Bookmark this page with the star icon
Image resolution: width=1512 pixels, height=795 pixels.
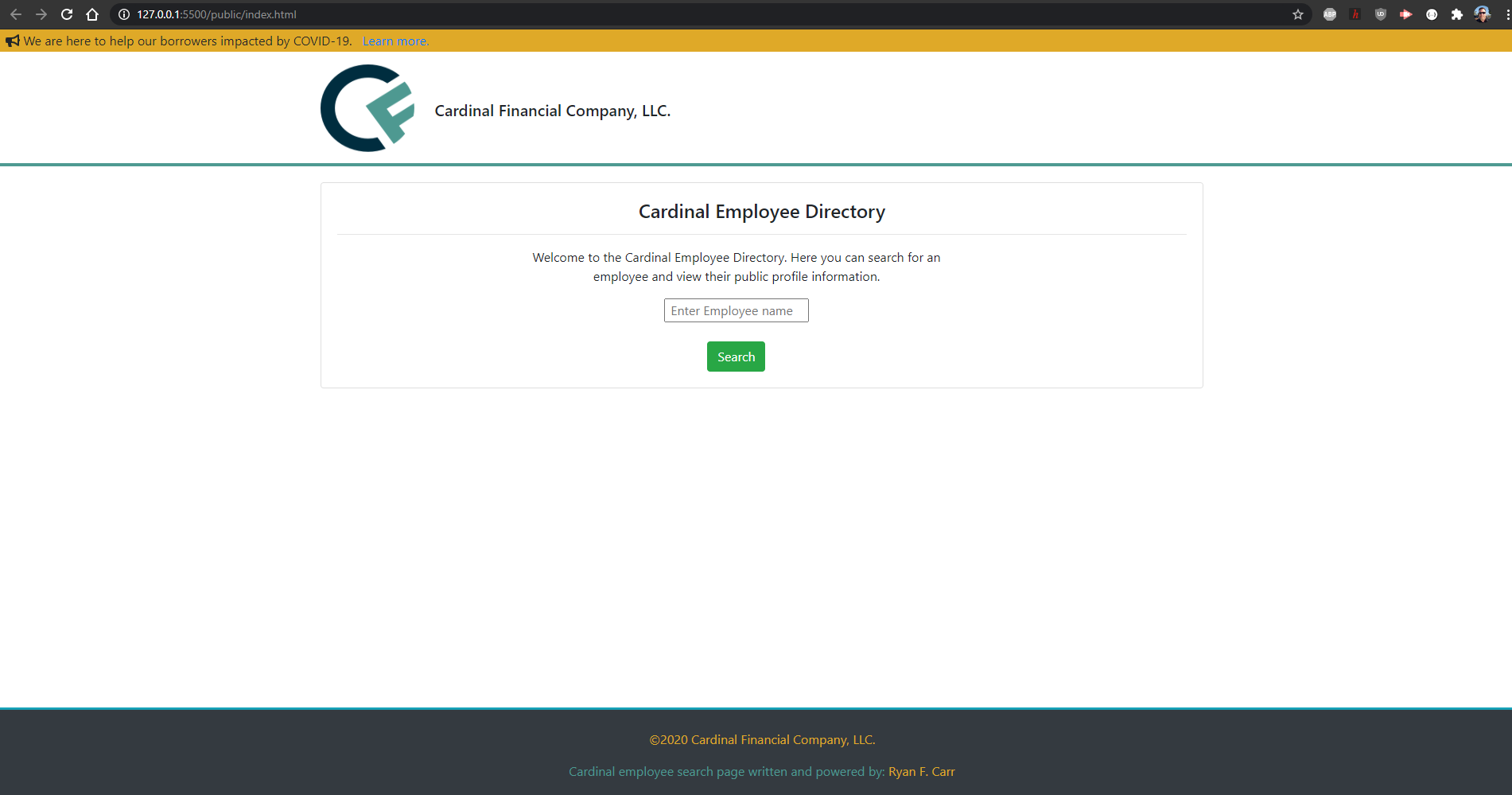point(1297,14)
